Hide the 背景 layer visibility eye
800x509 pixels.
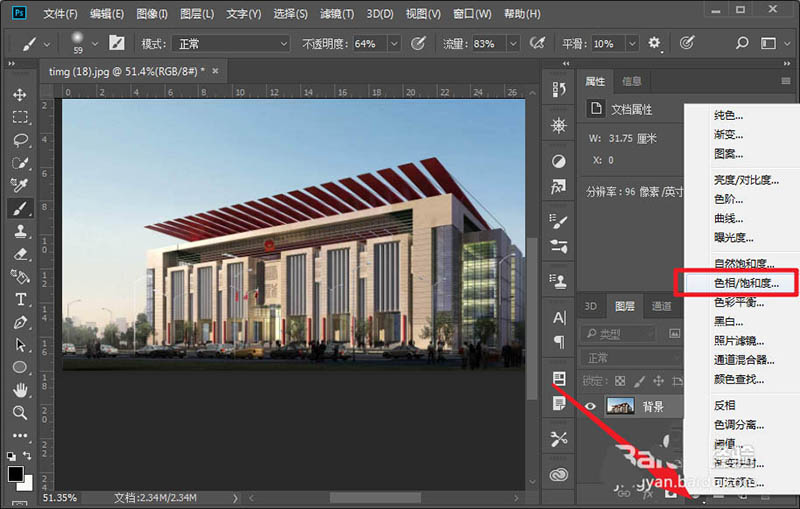590,406
